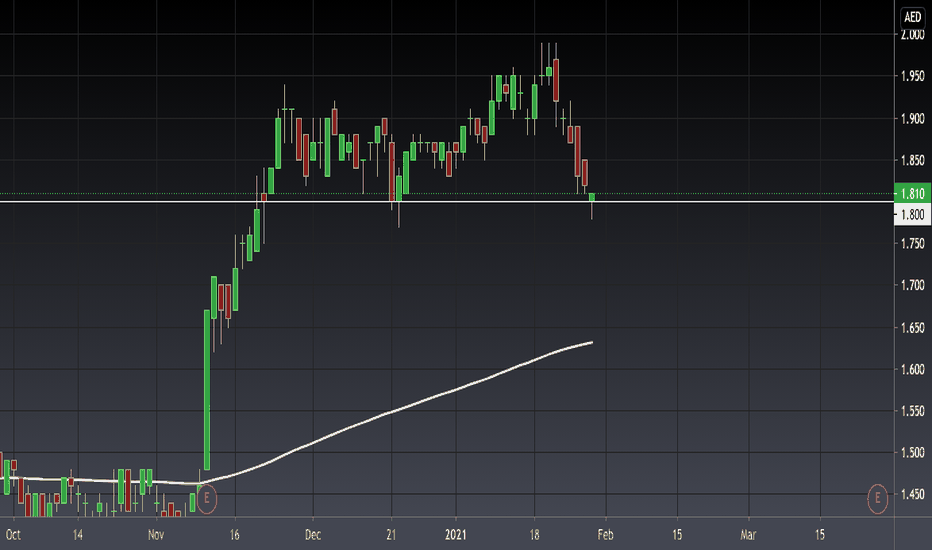The height and width of the screenshot is (550, 932).
Task: Click the 21 date label on the time axis
Action: [391, 535]
